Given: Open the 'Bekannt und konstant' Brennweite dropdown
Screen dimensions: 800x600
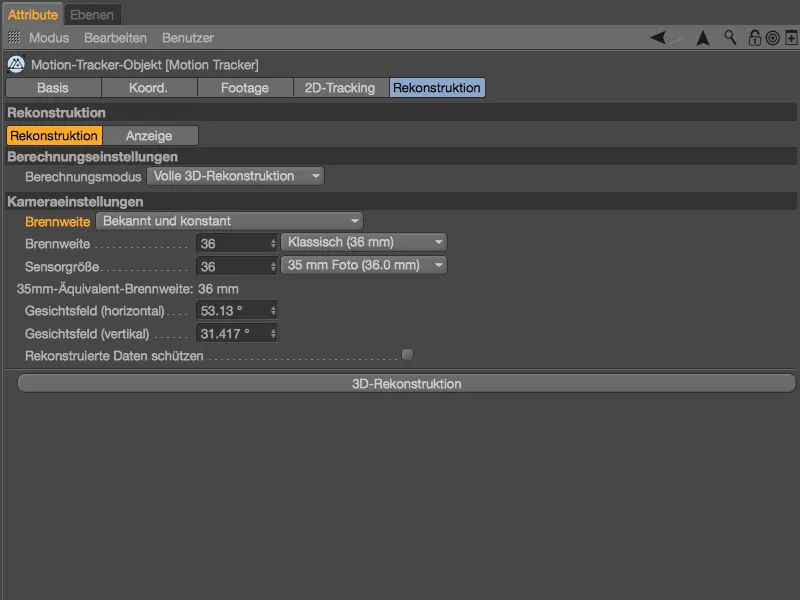Looking at the screenshot, I should pos(230,221).
